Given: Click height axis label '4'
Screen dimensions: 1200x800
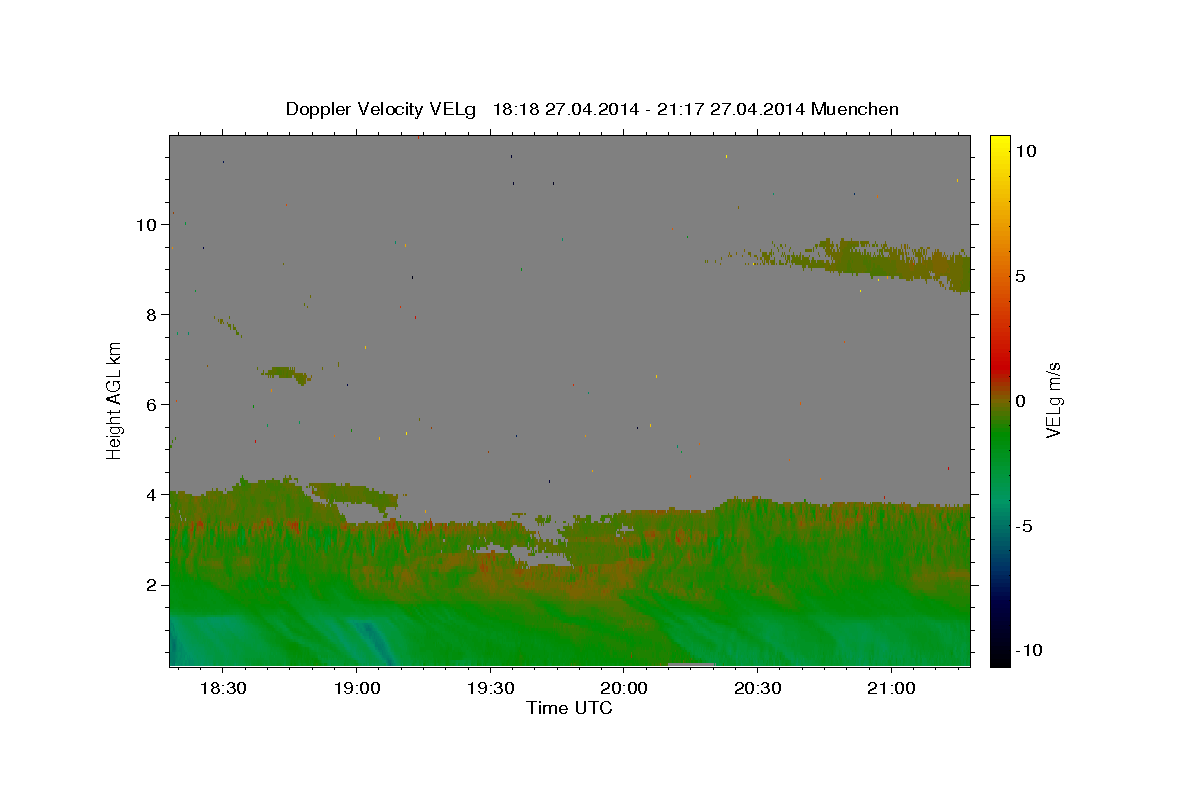Looking at the screenshot, I should pyautogui.click(x=151, y=494).
